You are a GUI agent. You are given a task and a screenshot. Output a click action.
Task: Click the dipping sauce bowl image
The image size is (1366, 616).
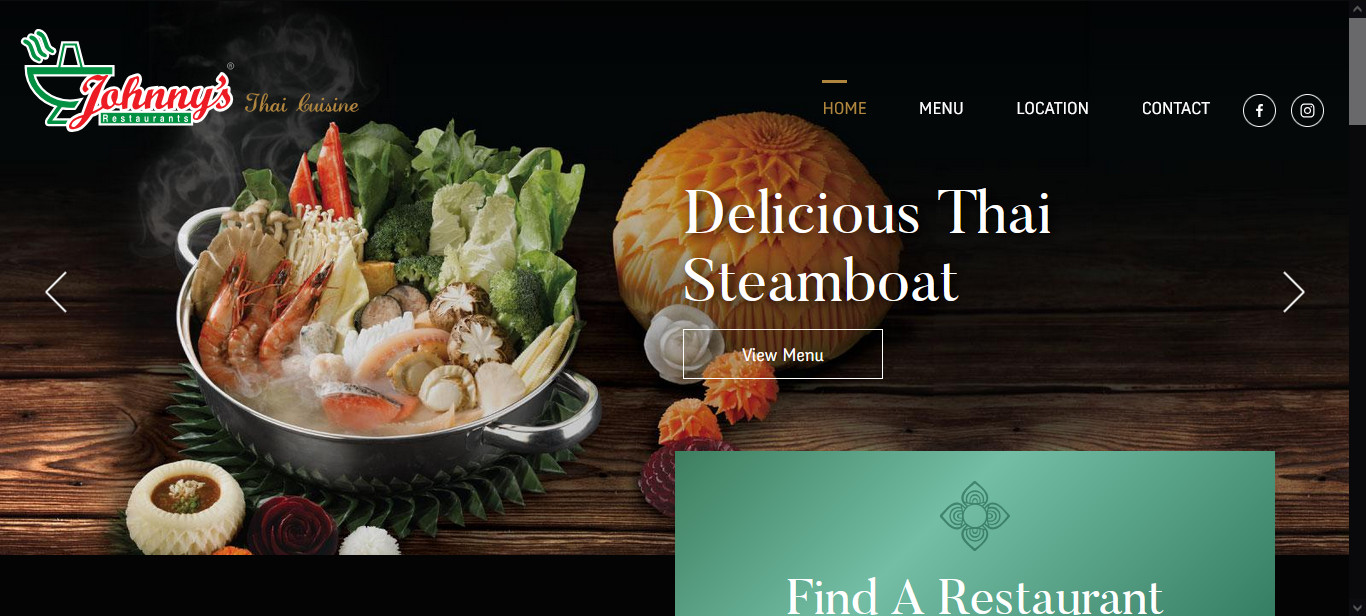click(186, 505)
